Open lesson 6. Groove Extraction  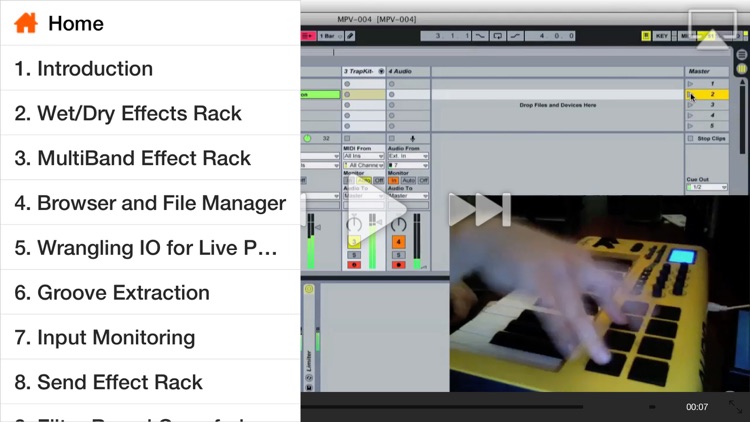[x=150, y=292]
